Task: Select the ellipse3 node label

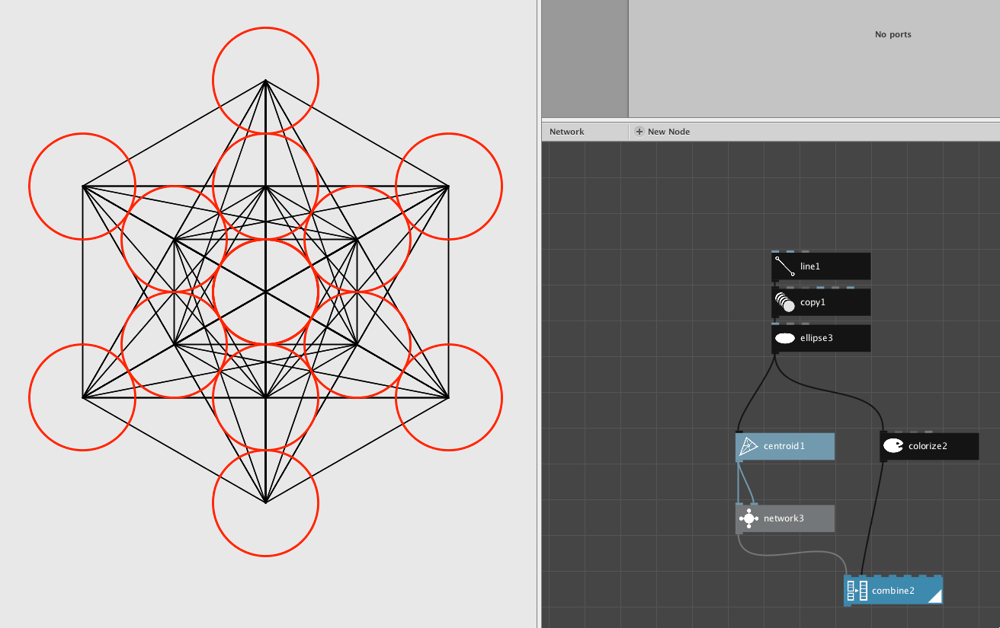Action: click(x=816, y=338)
